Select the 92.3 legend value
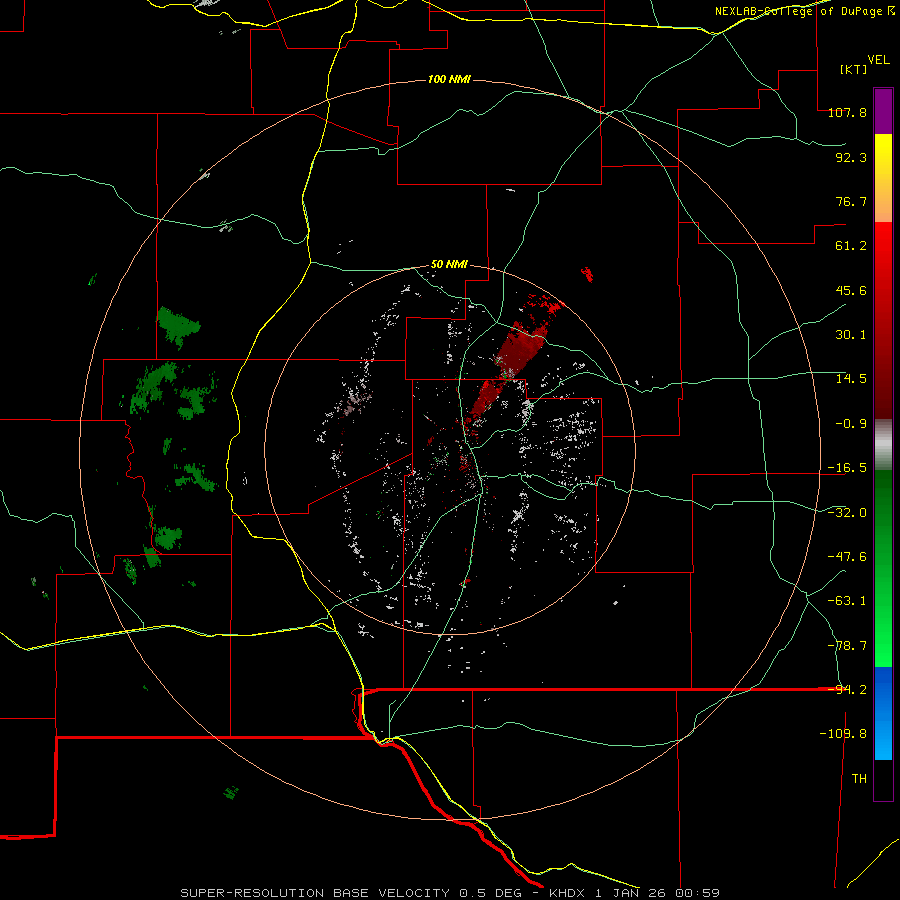 (851, 157)
